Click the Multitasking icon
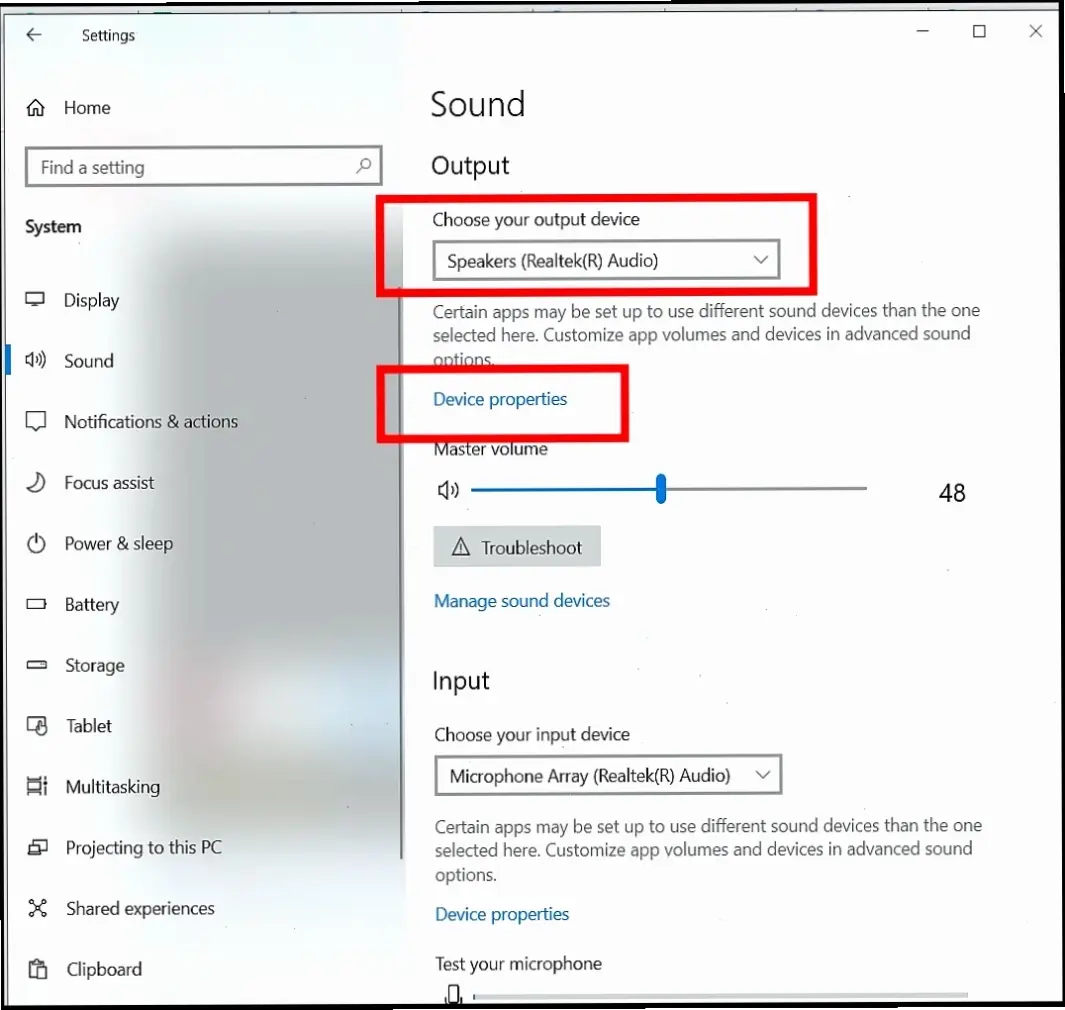Image resolution: width=1065 pixels, height=1010 pixels. tap(37, 786)
